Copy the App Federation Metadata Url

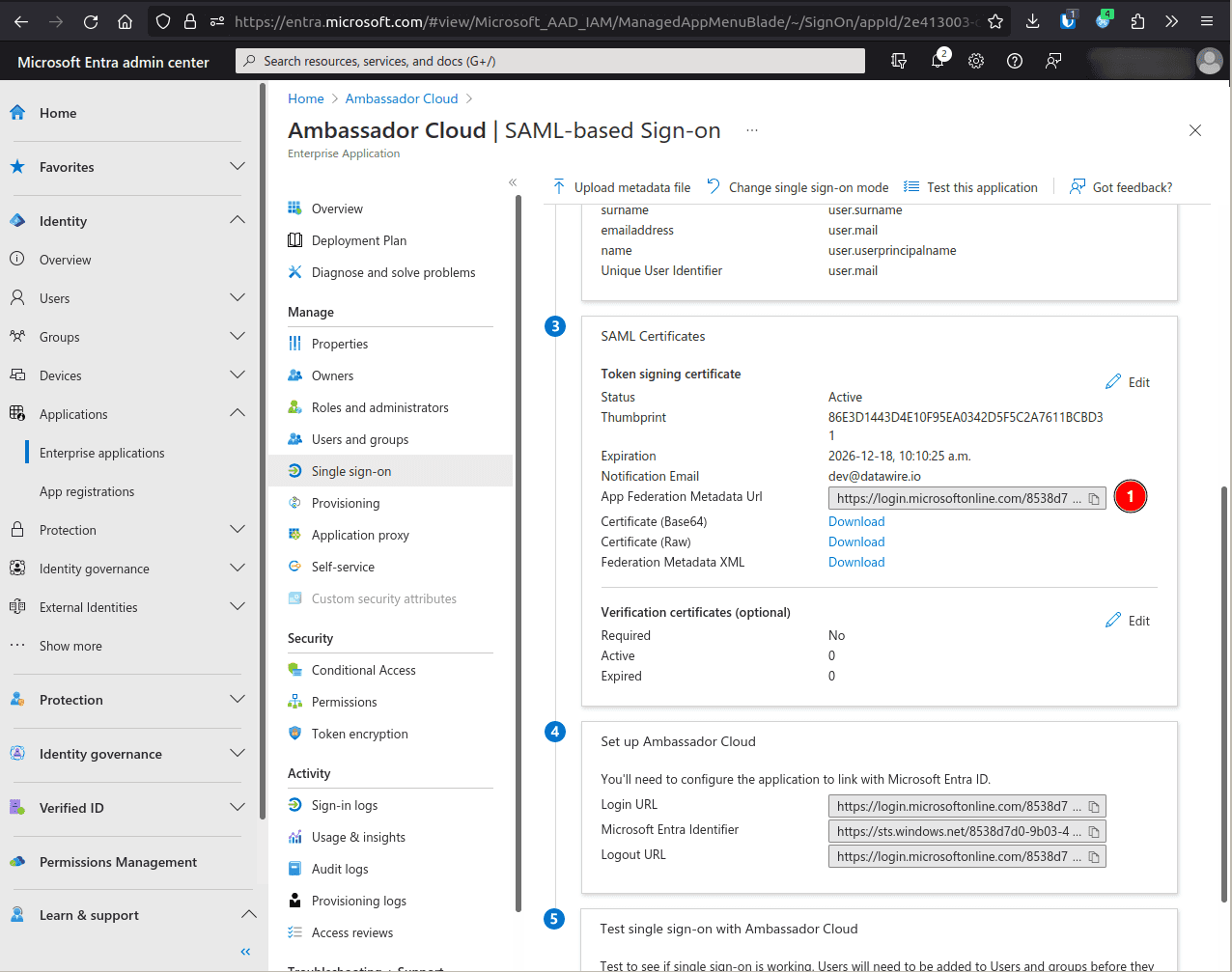tap(1094, 499)
